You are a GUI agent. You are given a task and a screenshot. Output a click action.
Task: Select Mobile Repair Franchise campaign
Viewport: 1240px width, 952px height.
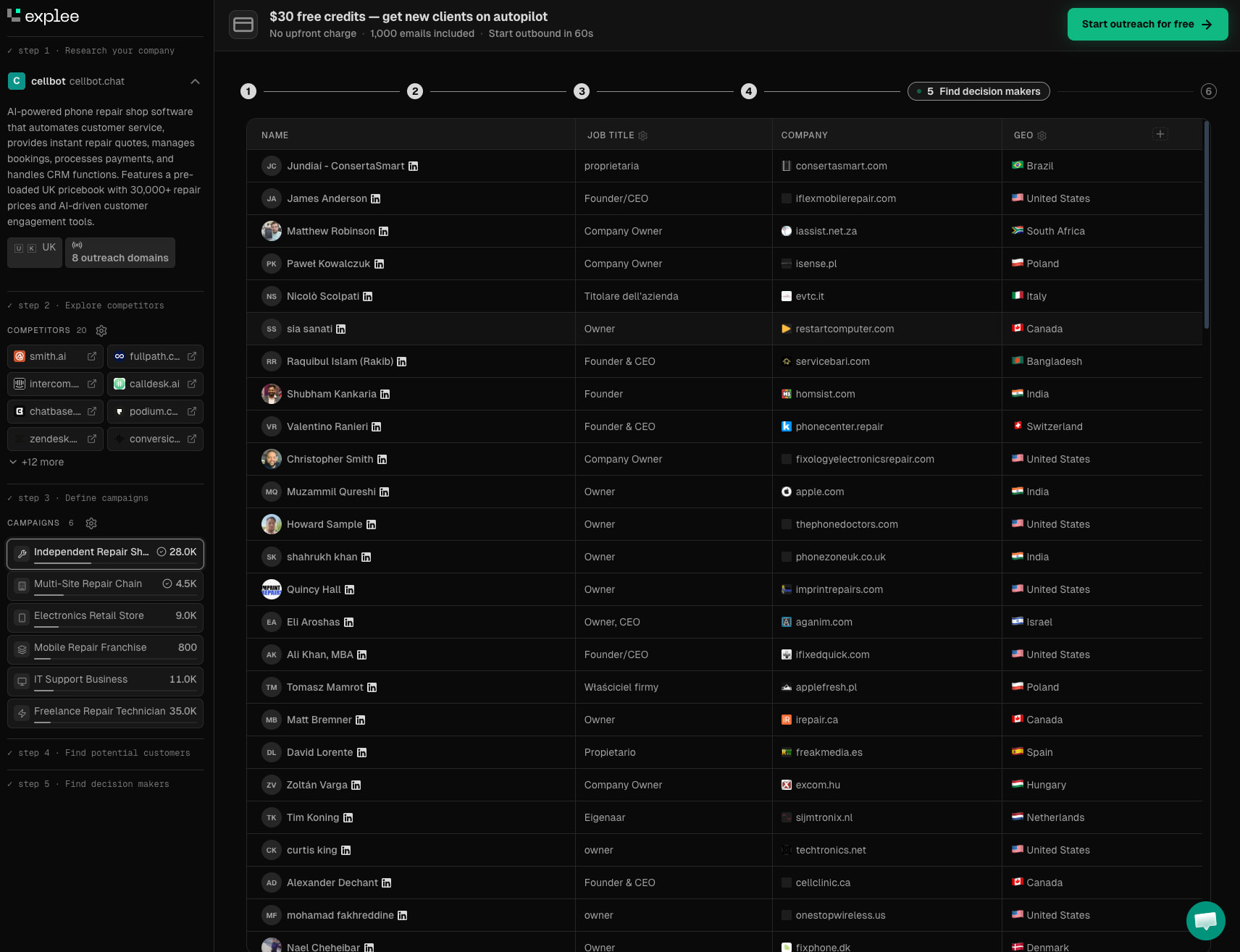click(106, 649)
